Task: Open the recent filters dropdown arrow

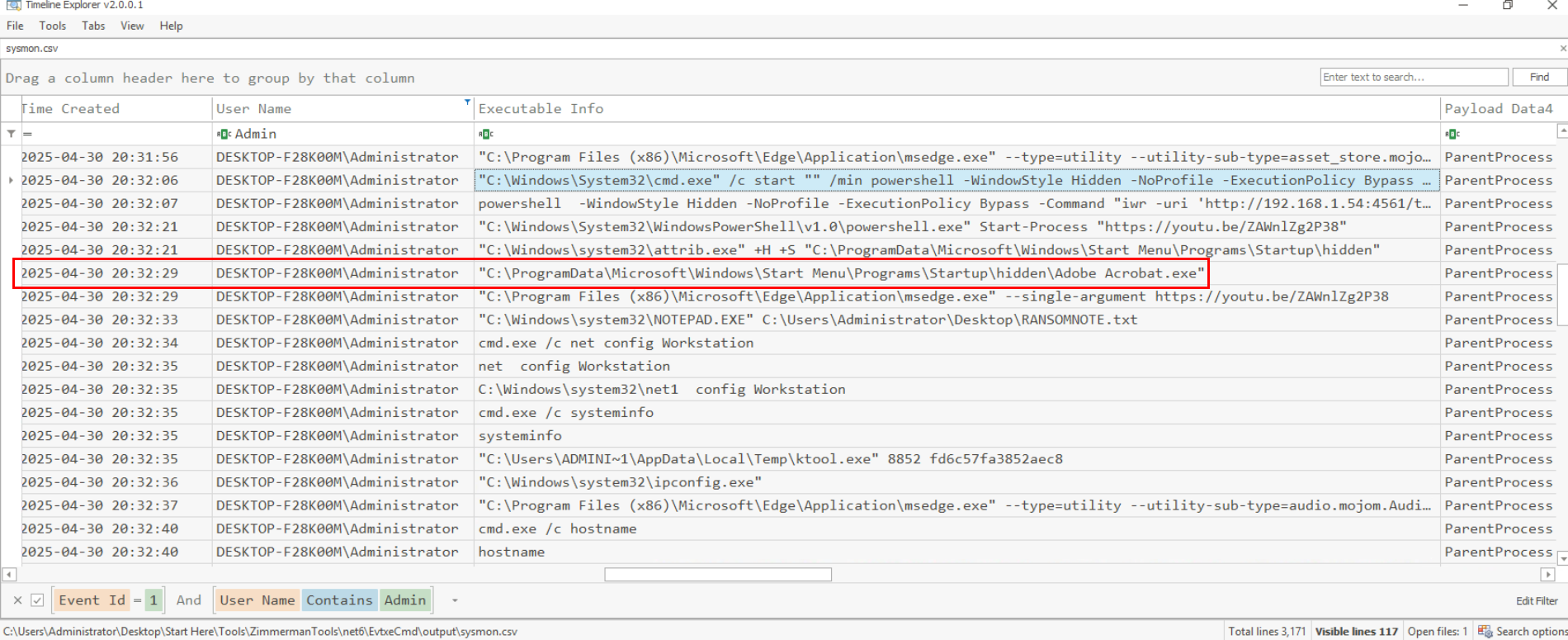Action: 455,600
